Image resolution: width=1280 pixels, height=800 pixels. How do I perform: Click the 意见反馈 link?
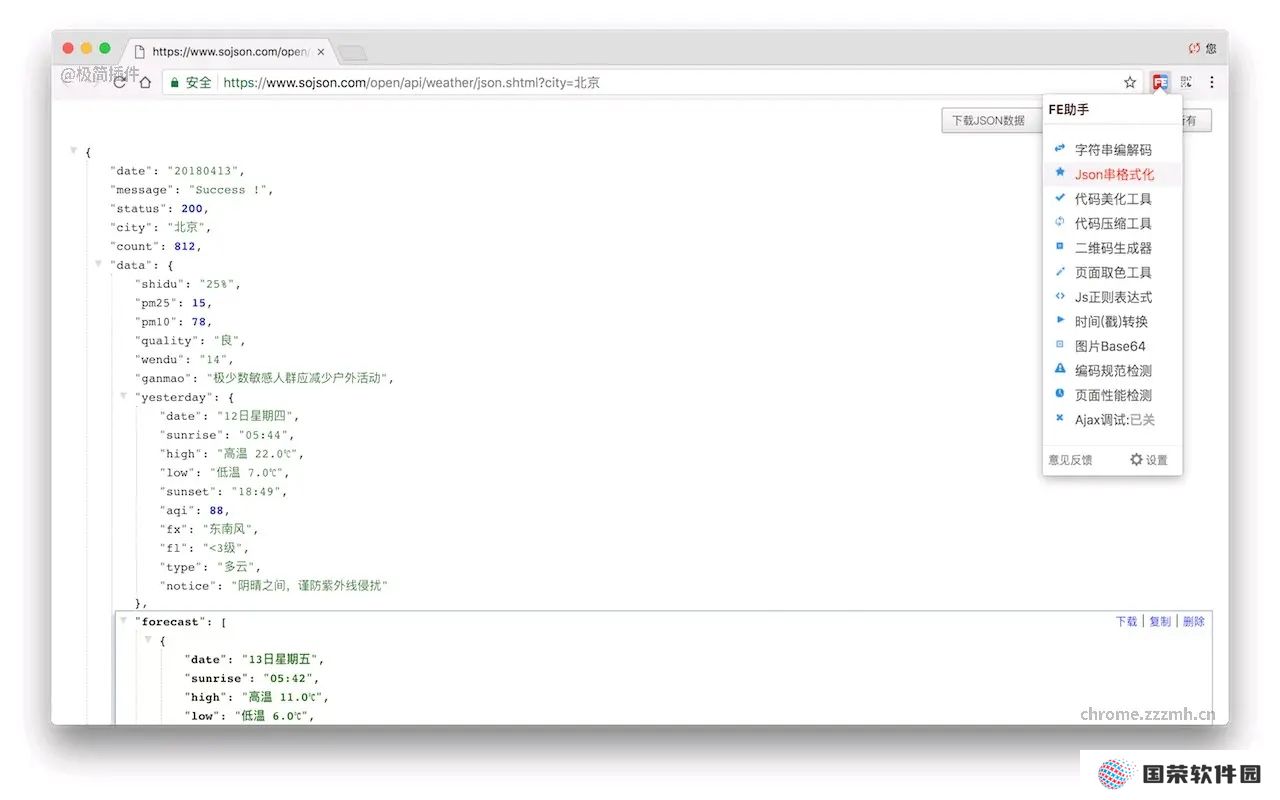tap(1070, 460)
